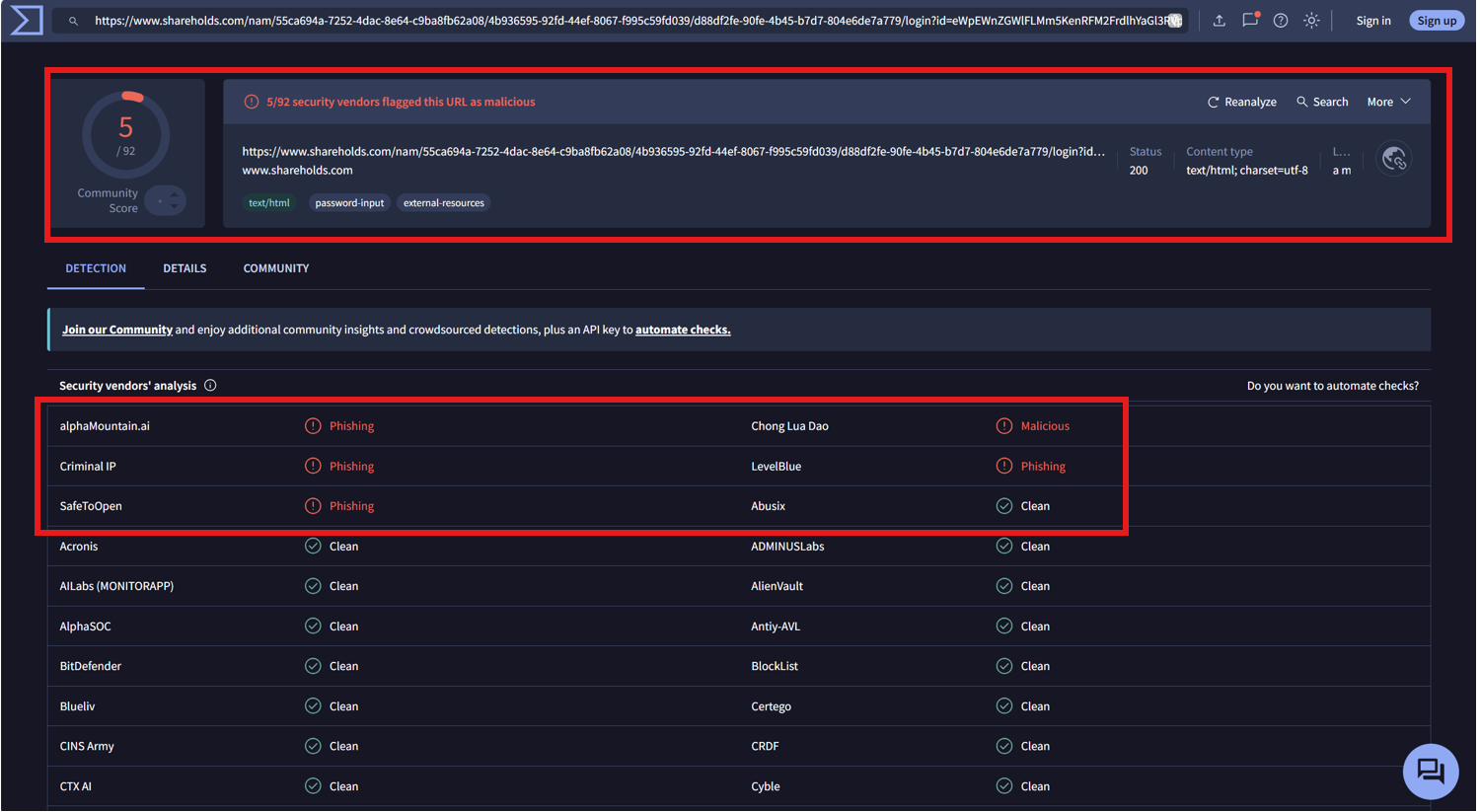This screenshot has width=1480, height=812.
Task: Click the text/html; charset=utf-8 content type value
Action: (x=1247, y=171)
